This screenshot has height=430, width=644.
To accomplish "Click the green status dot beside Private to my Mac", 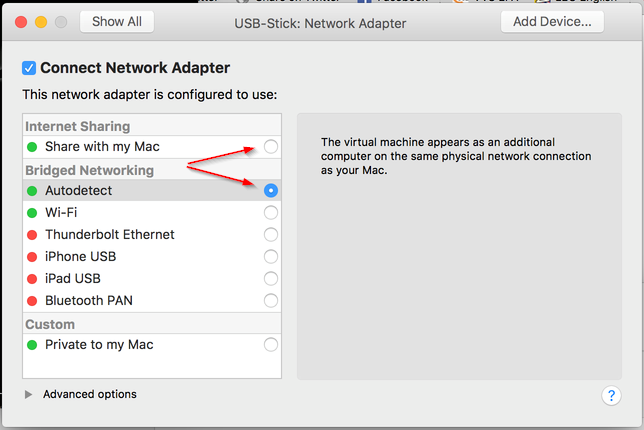I will click(x=32, y=345).
